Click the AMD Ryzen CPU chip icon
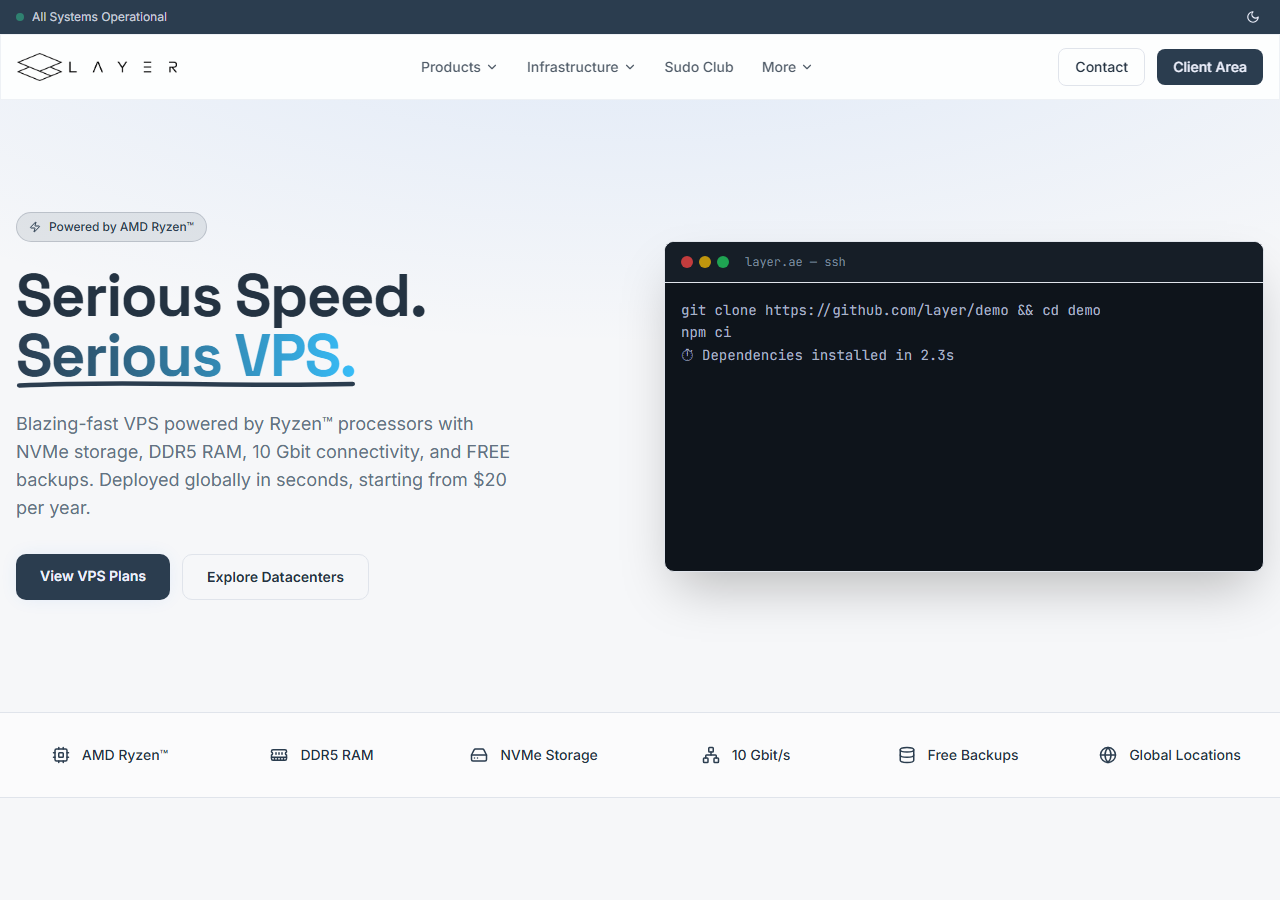Image resolution: width=1280 pixels, height=900 pixels. point(61,755)
